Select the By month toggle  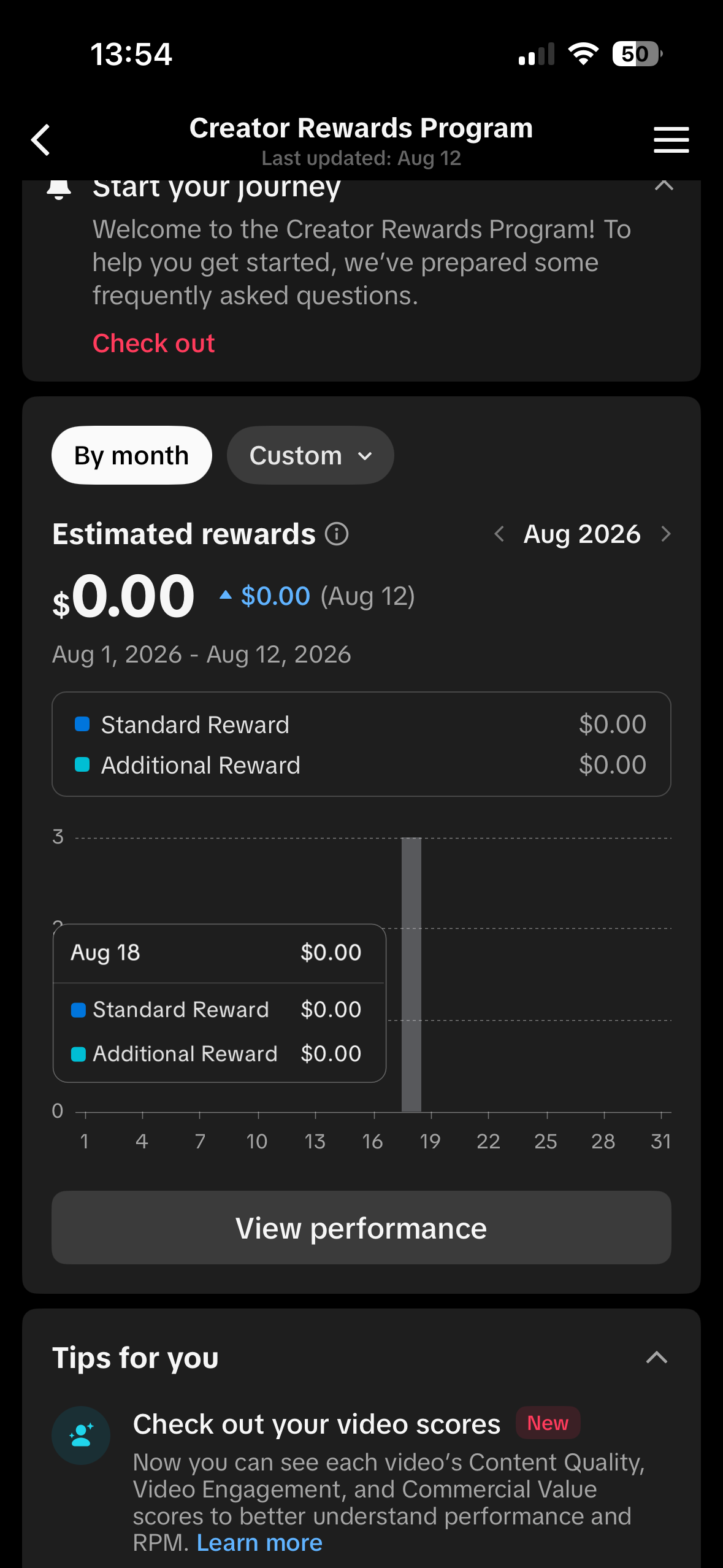(132, 455)
